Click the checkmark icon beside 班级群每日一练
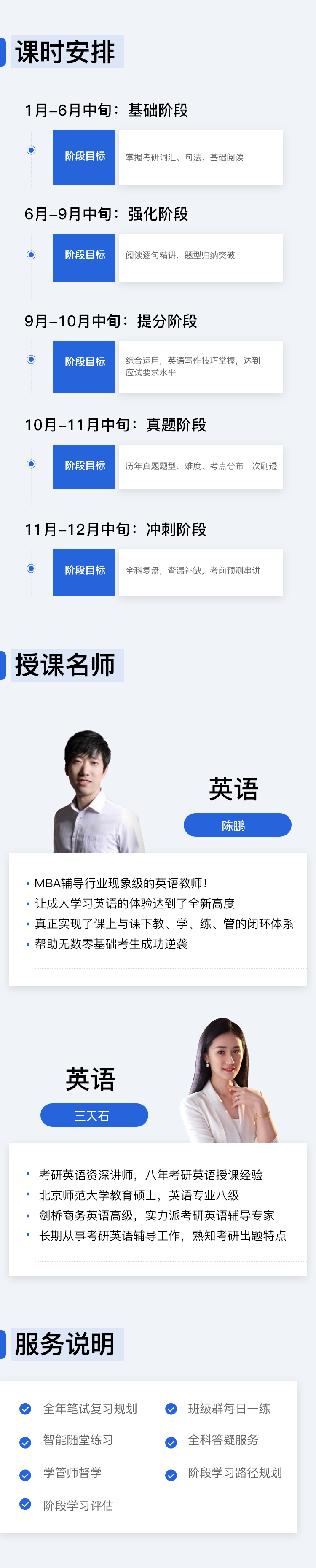316x1568 pixels. point(171,1409)
